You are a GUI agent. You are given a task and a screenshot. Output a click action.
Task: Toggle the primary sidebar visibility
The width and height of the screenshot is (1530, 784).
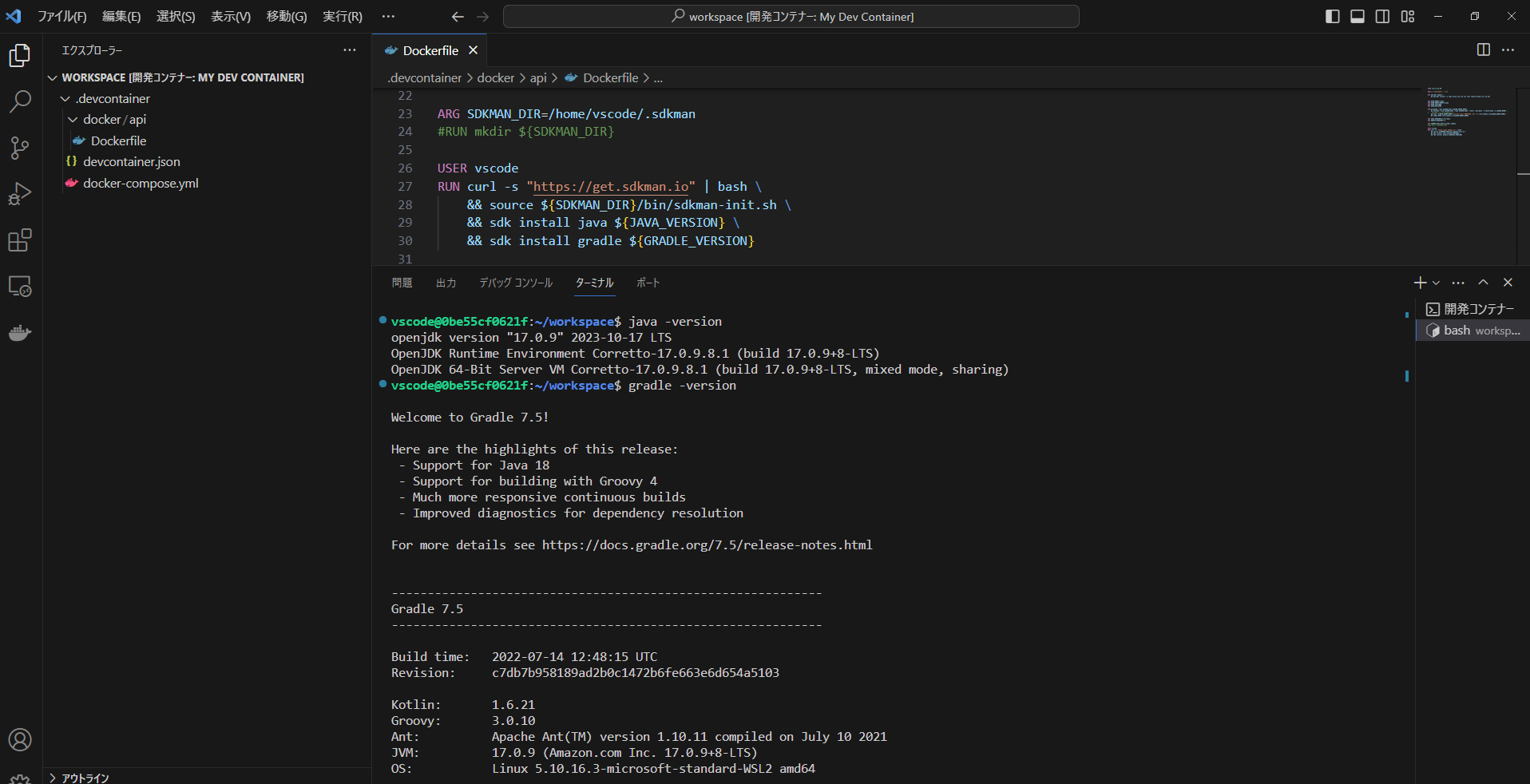[1333, 16]
